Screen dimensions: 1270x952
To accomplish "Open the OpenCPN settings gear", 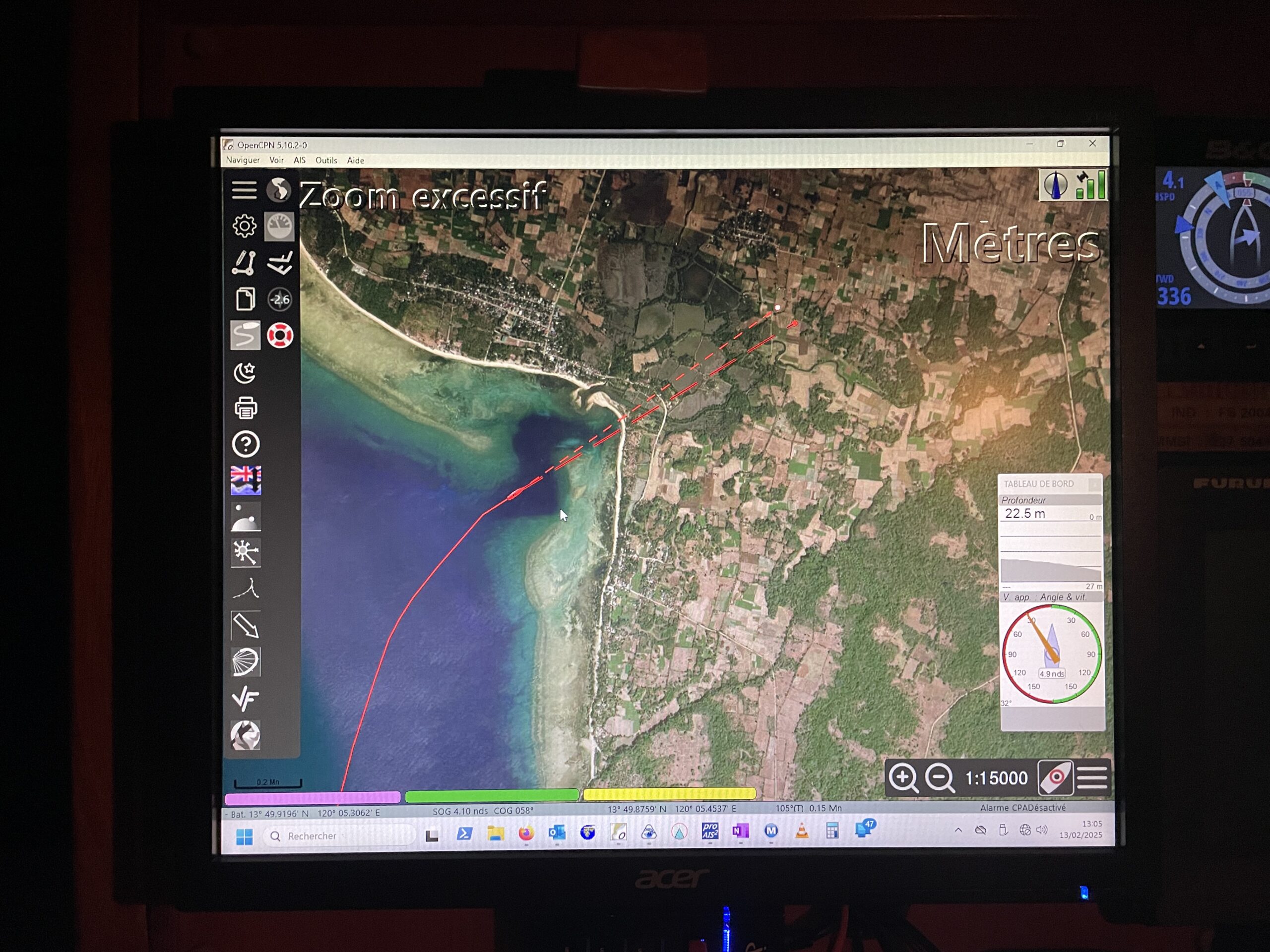I will [244, 226].
